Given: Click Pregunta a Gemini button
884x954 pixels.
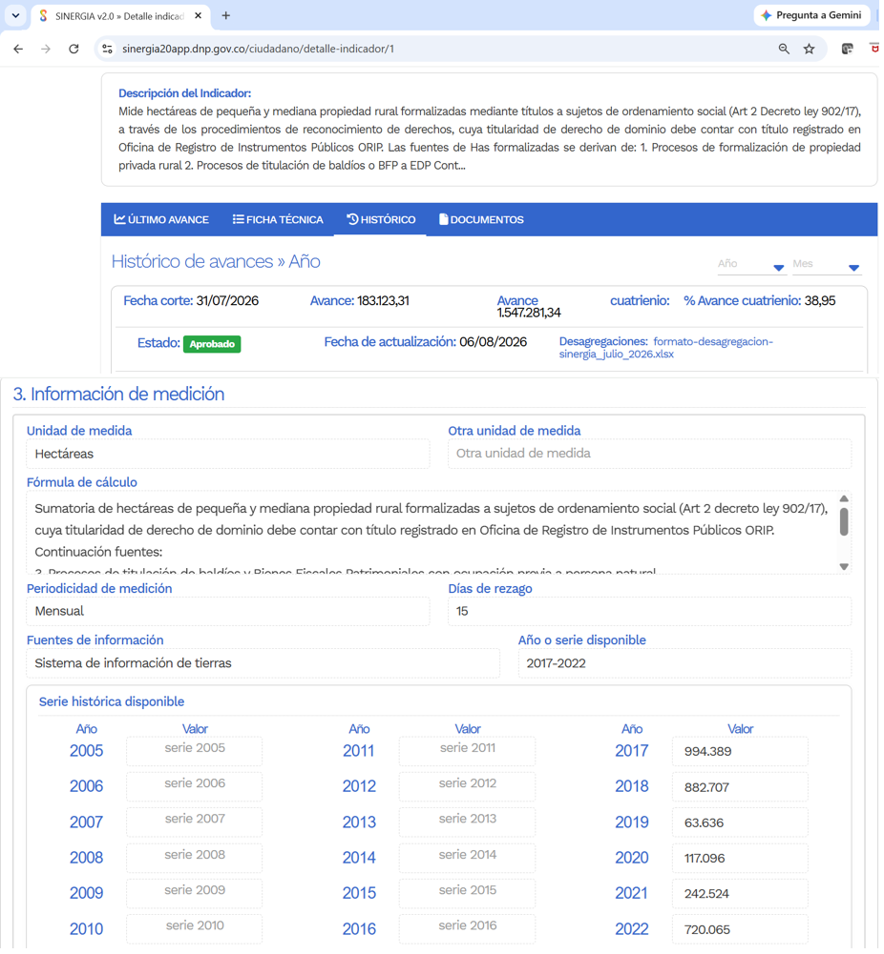Looking at the screenshot, I should tap(812, 15).
